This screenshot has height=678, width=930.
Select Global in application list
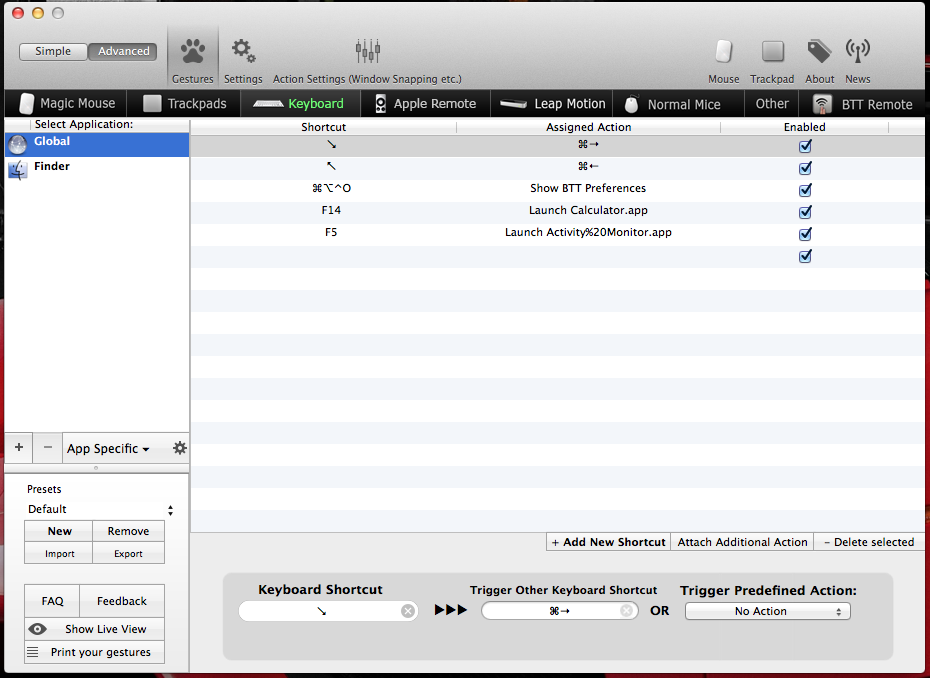click(x=97, y=145)
